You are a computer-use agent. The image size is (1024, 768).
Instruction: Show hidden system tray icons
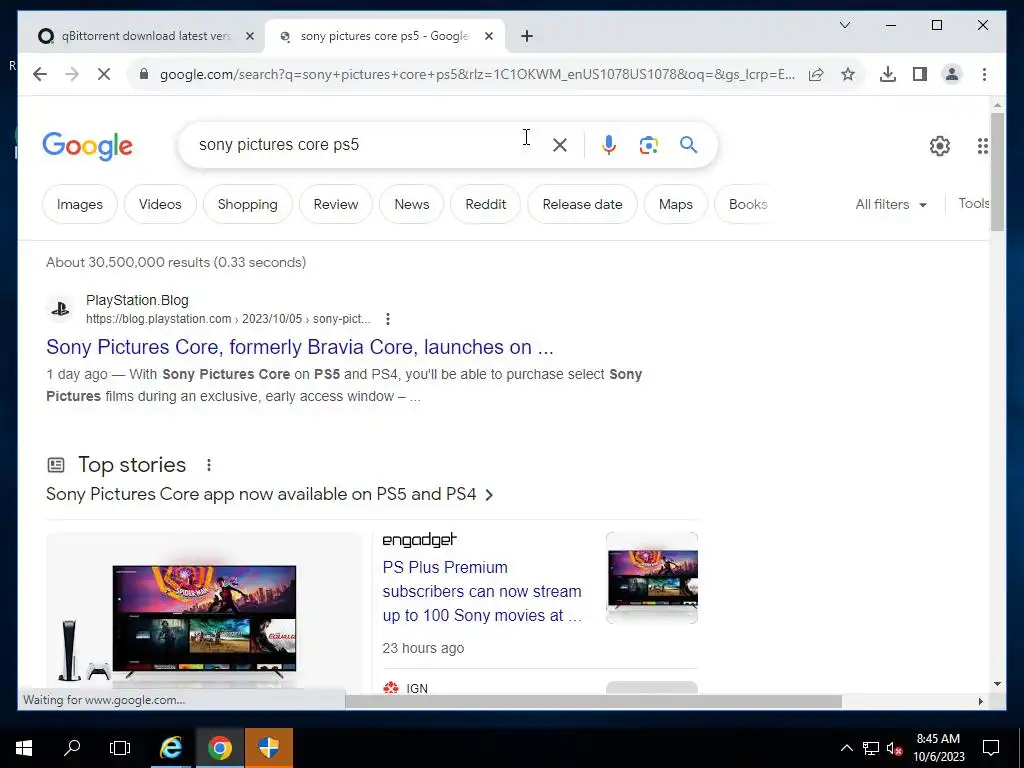tap(846, 748)
